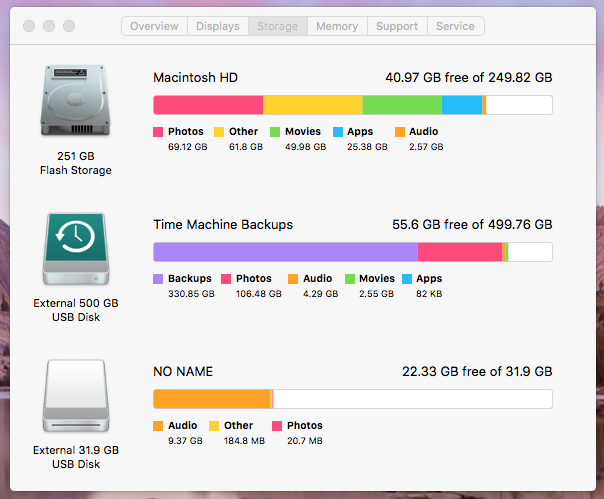Select the Storage tab
This screenshot has height=499, width=604.
(x=277, y=26)
